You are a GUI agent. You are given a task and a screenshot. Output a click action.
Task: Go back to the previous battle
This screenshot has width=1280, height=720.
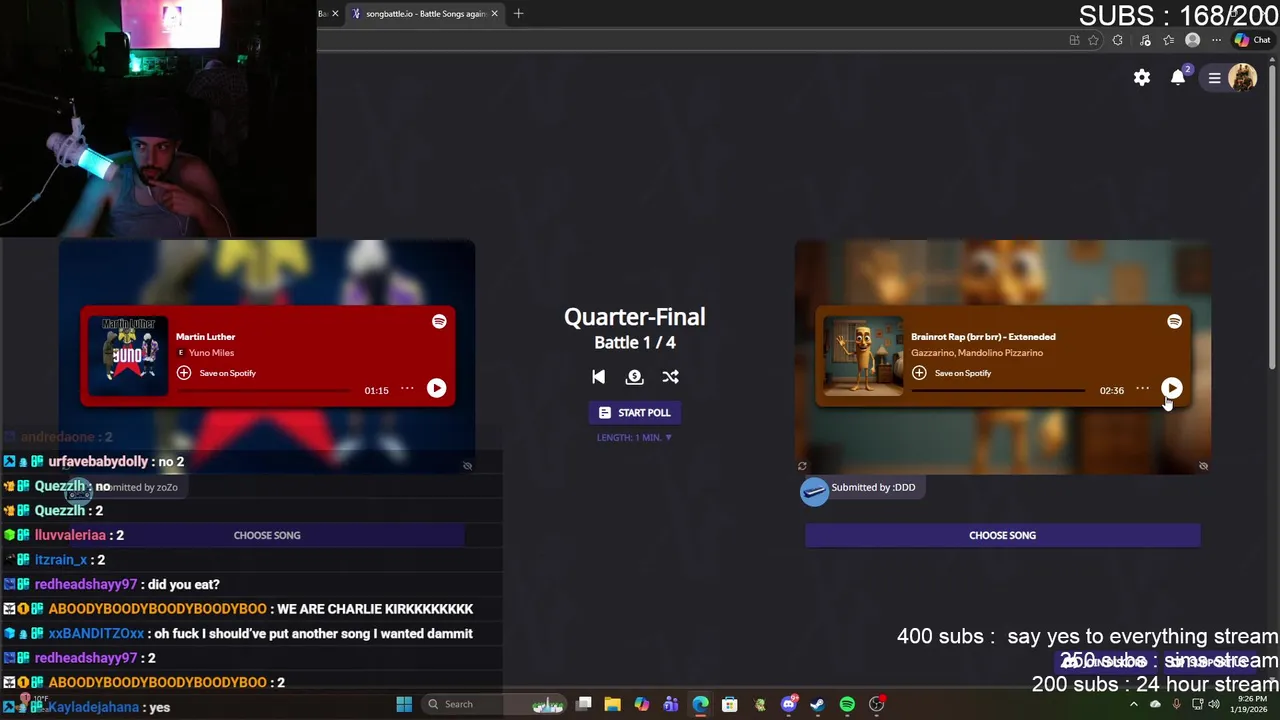(598, 377)
